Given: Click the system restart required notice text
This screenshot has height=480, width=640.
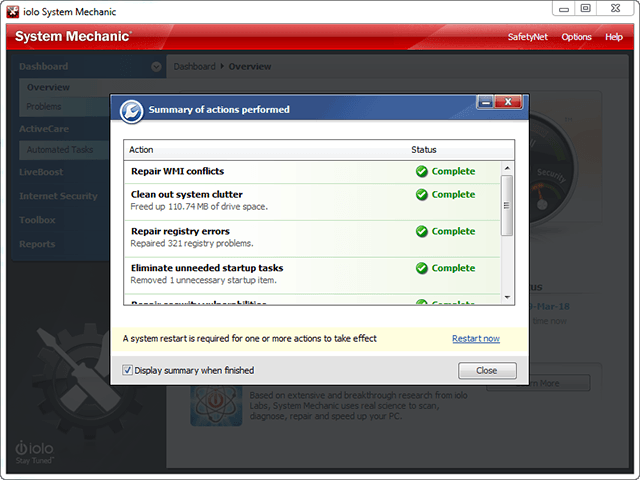Looking at the screenshot, I should 250,339.
